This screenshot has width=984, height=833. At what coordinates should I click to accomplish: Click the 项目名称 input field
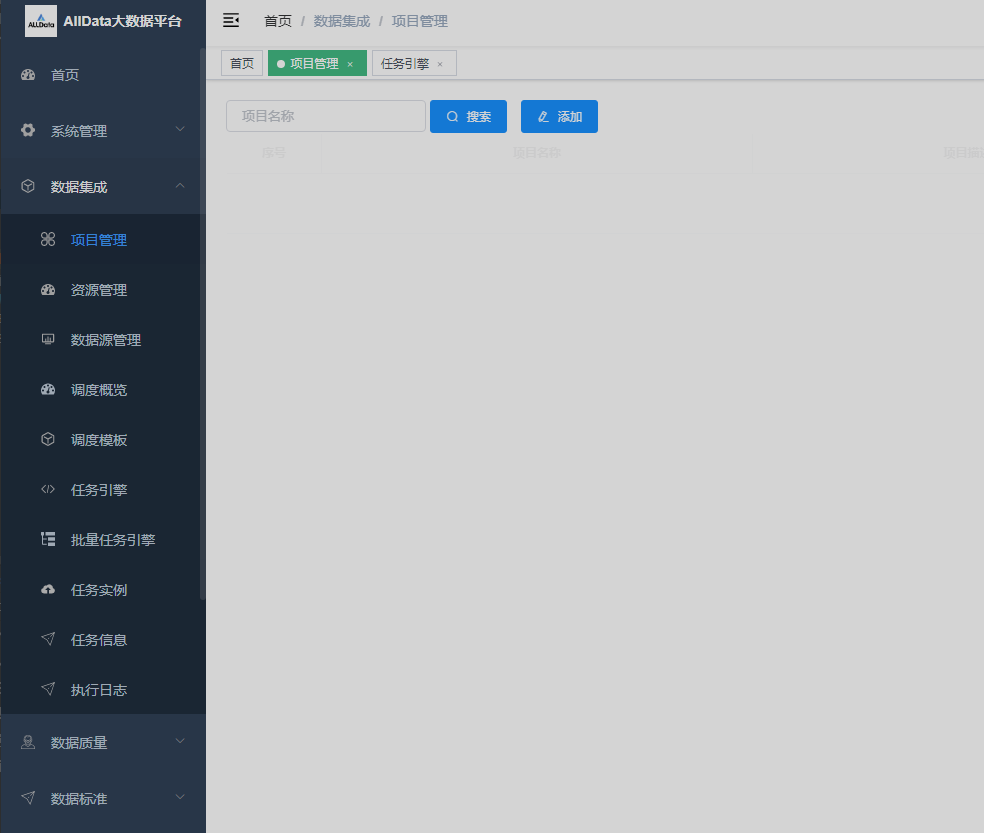[326, 116]
